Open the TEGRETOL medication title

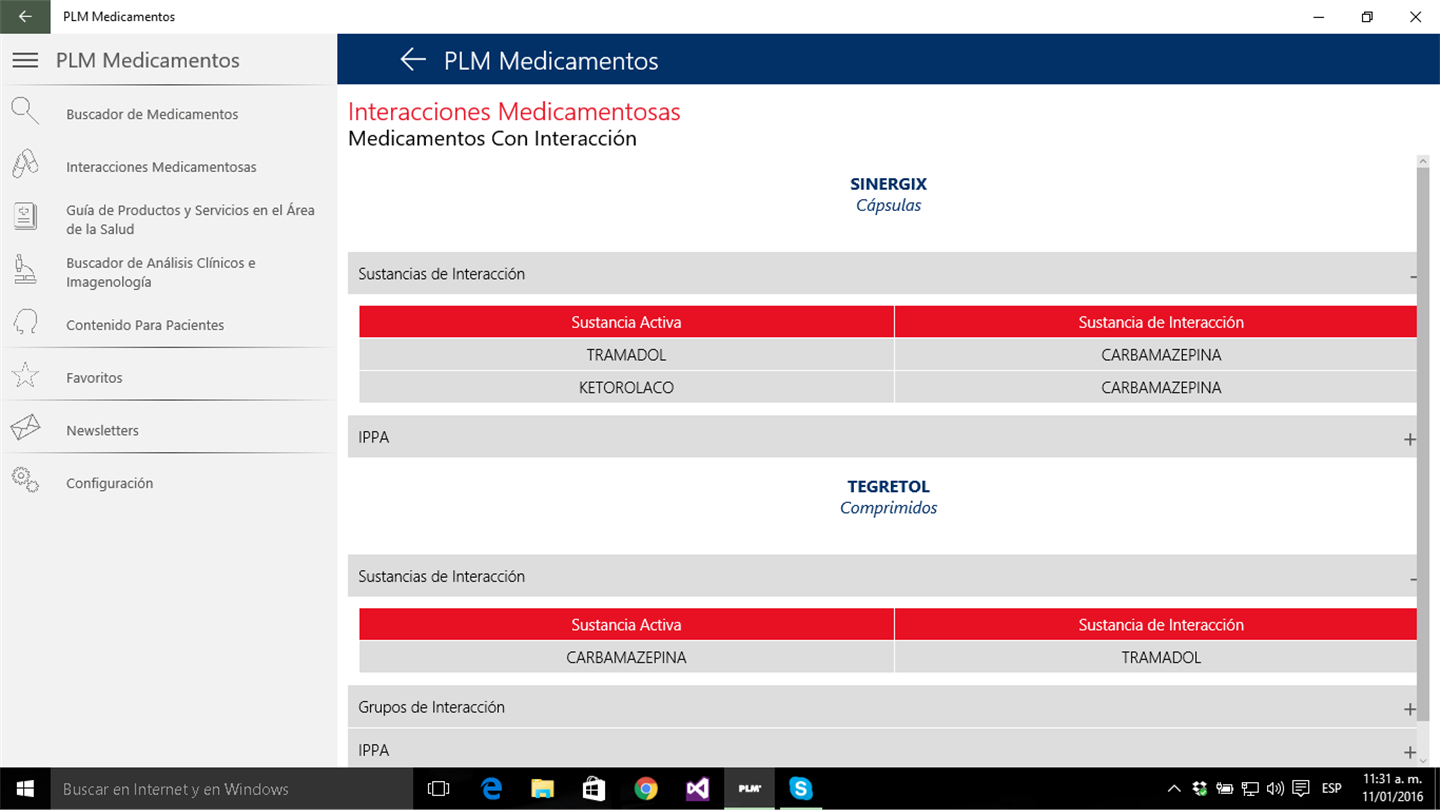coord(888,487)
